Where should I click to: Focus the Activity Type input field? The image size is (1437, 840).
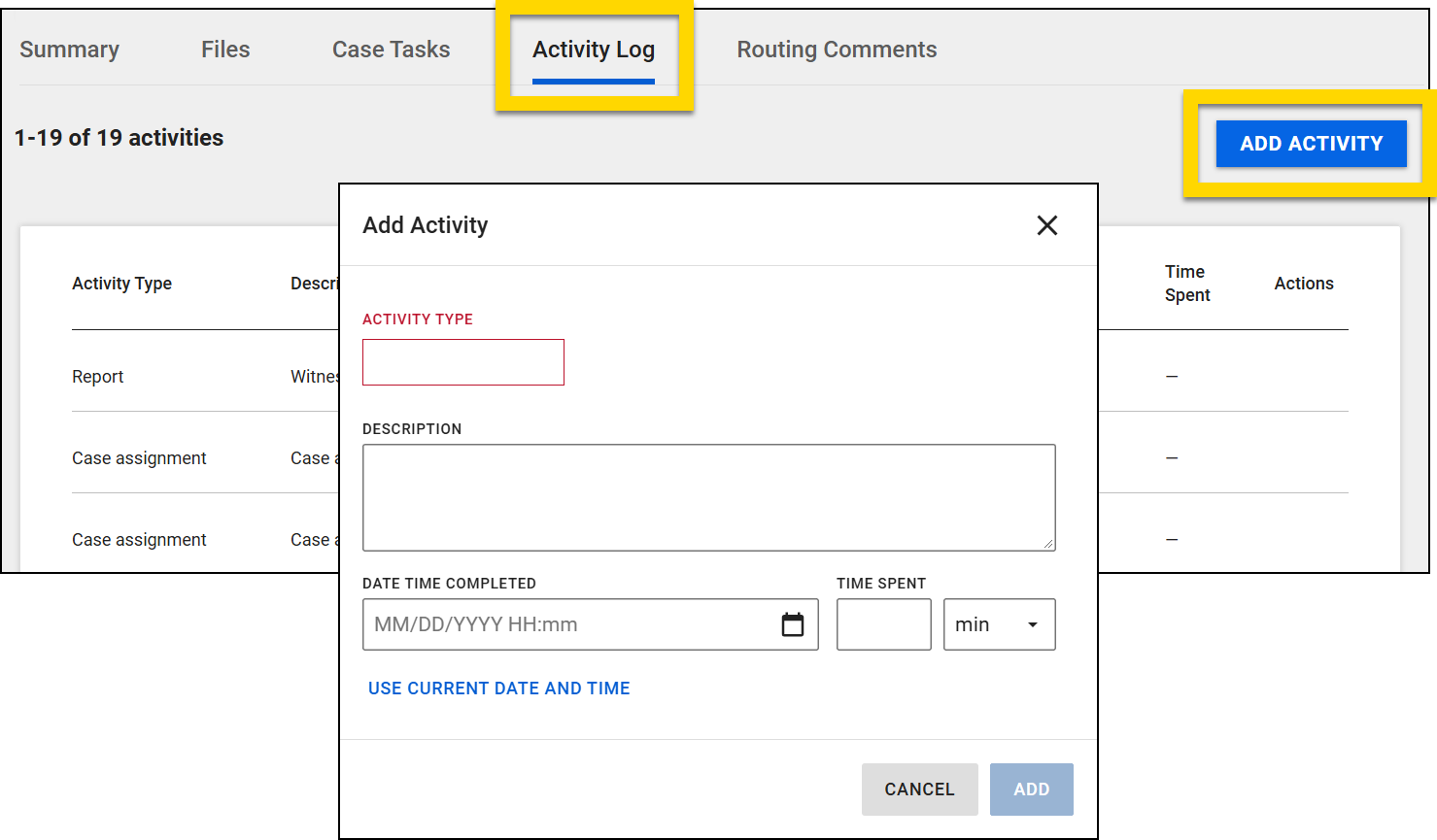[x=462, y=361]
